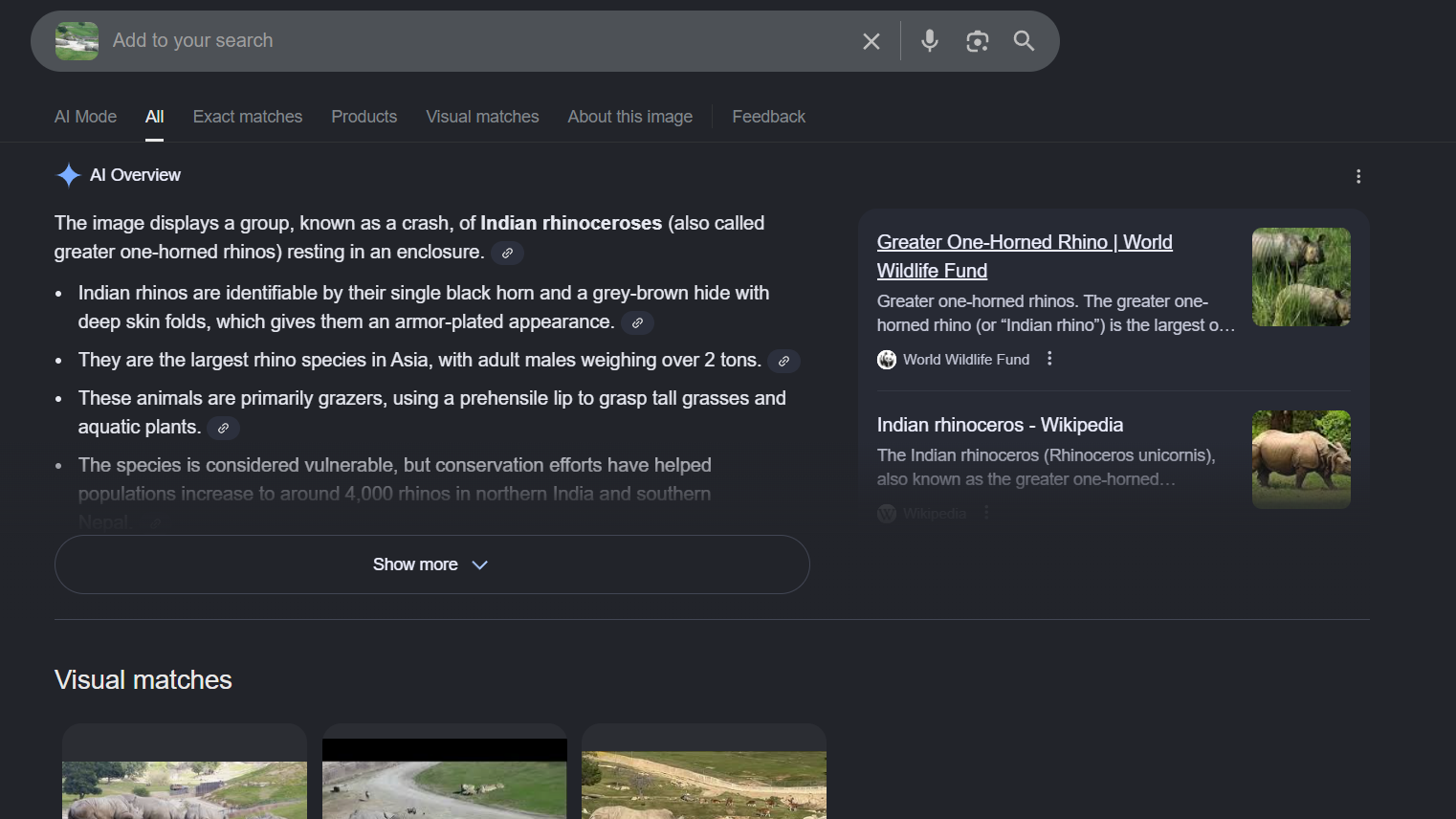Image resolution: width=1456 pixels, height=819 pixels.
Task: Click link icon after armor-plated appearance
Action: coord(637,323)
